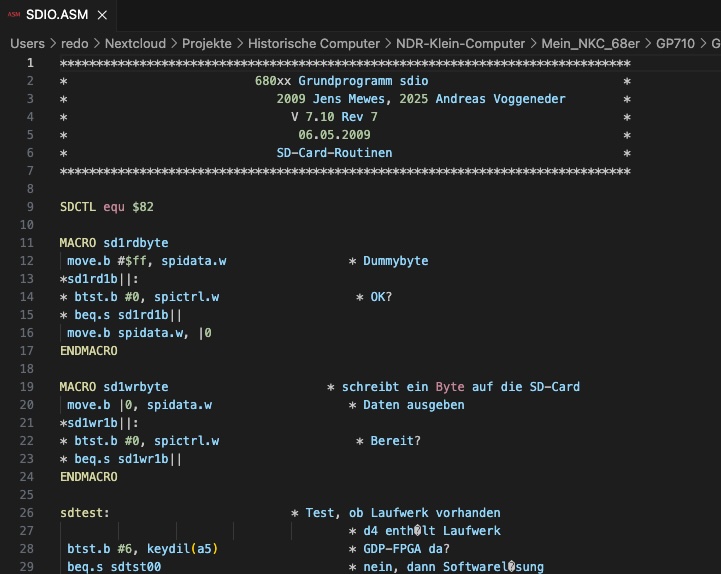The width and height of the screenshot is (721, 574).
Task: Click the sdtest: label in the code
Action: 84,513
